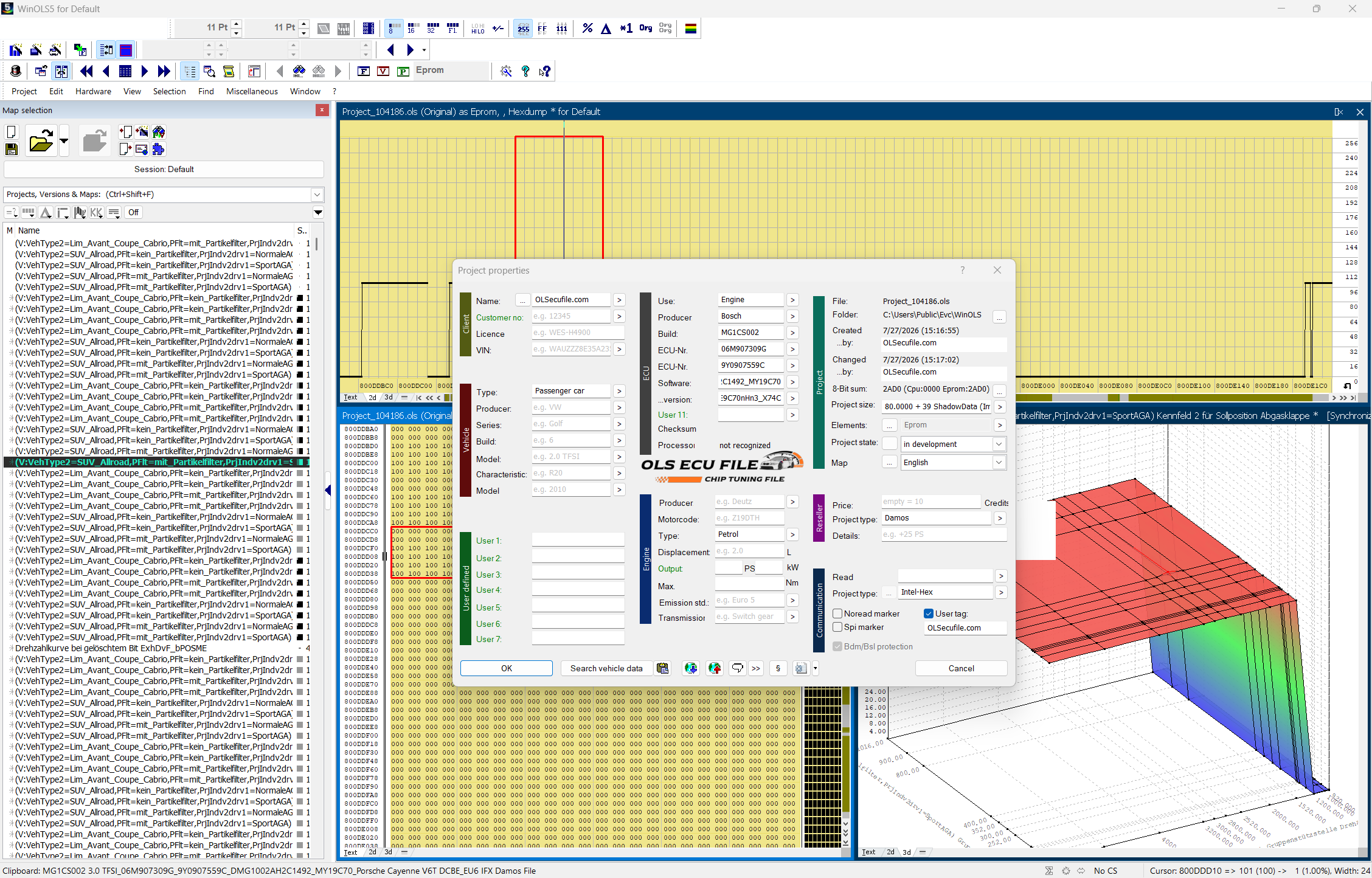Toggle 16-bit display mode in toolbar
This screenshot has height=878, width=1372.
click(413, 28)
